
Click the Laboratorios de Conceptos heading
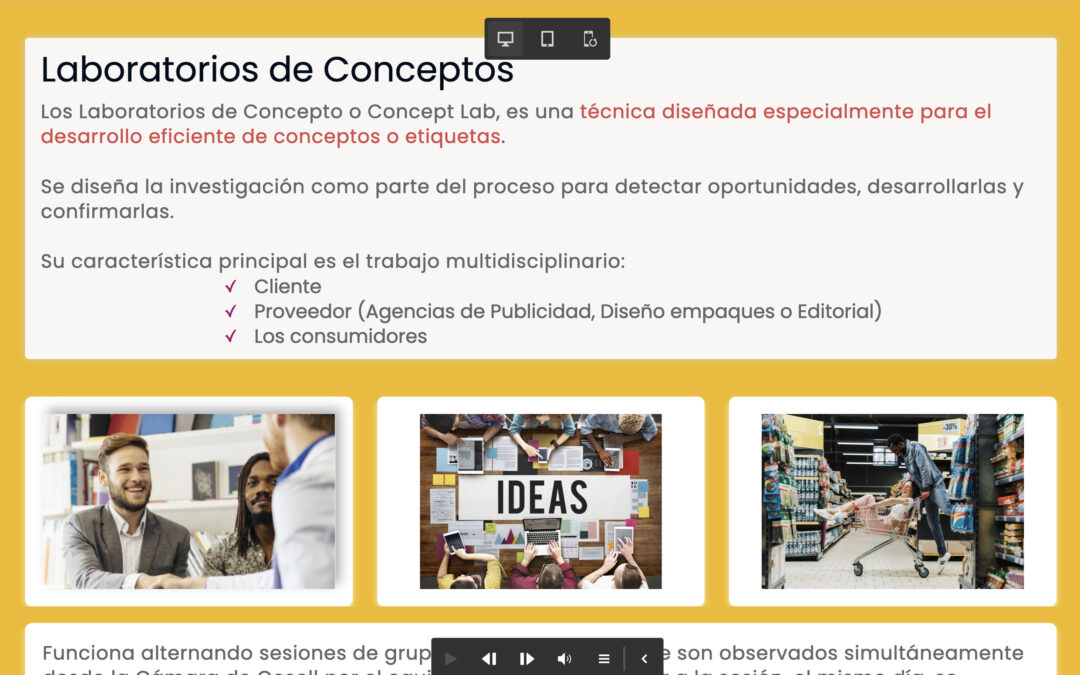(x=277, y=69)
